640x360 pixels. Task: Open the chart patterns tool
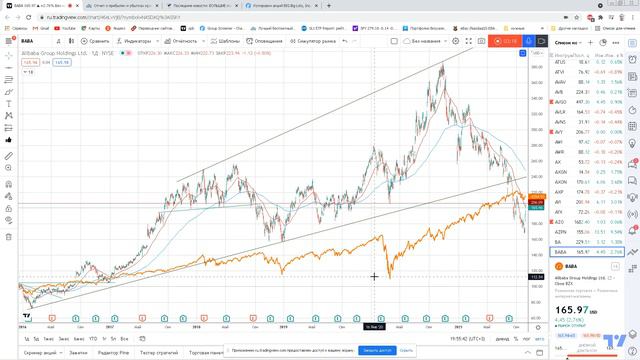pyautogui.click(x=9, y=116)
